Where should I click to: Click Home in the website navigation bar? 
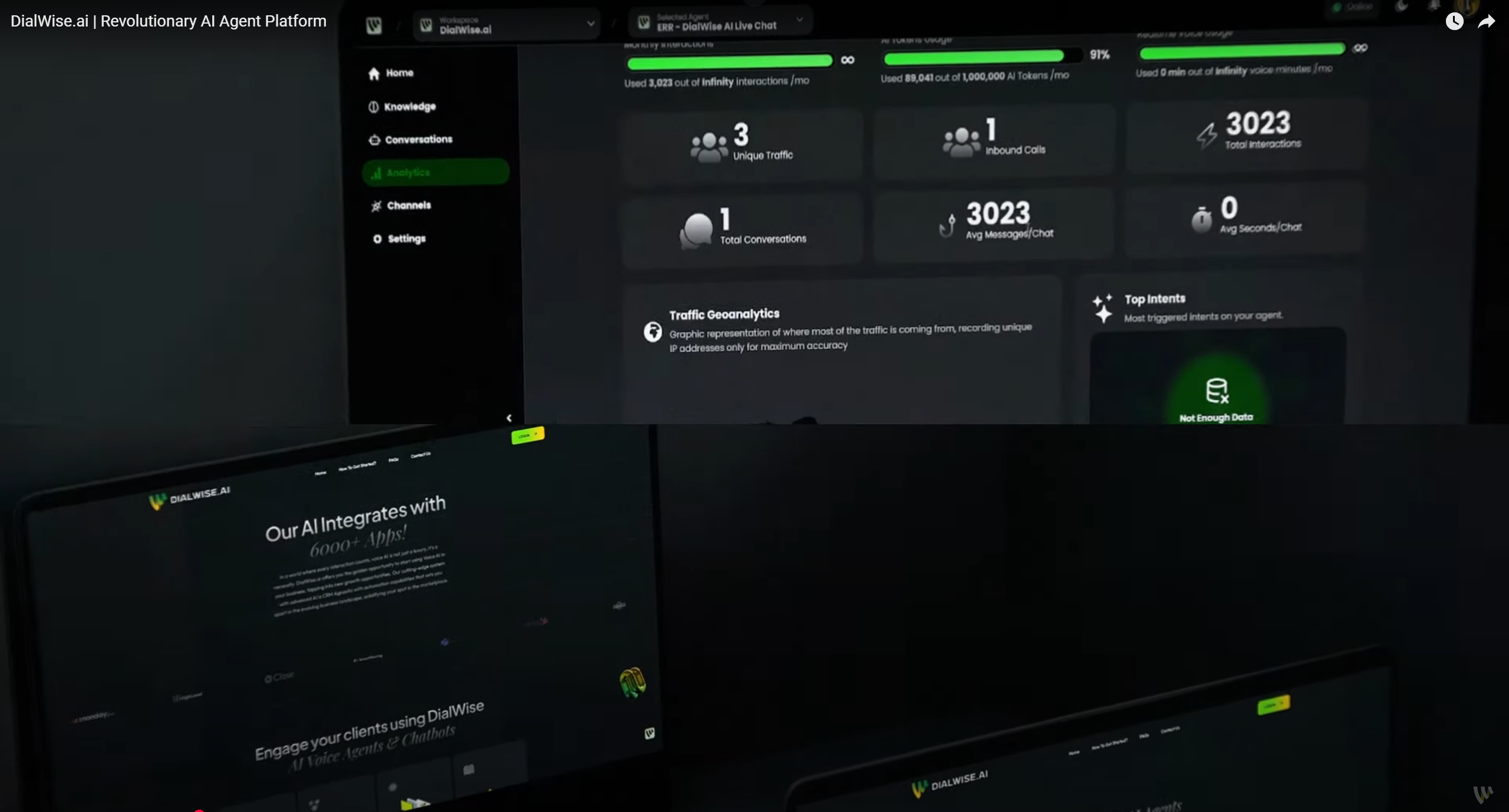[x=320, y=473]
